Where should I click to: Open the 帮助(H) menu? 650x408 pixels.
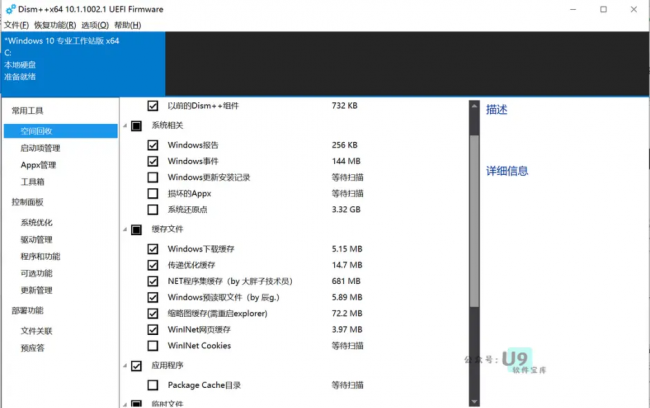pyautogui.click(x=128, y=25)
